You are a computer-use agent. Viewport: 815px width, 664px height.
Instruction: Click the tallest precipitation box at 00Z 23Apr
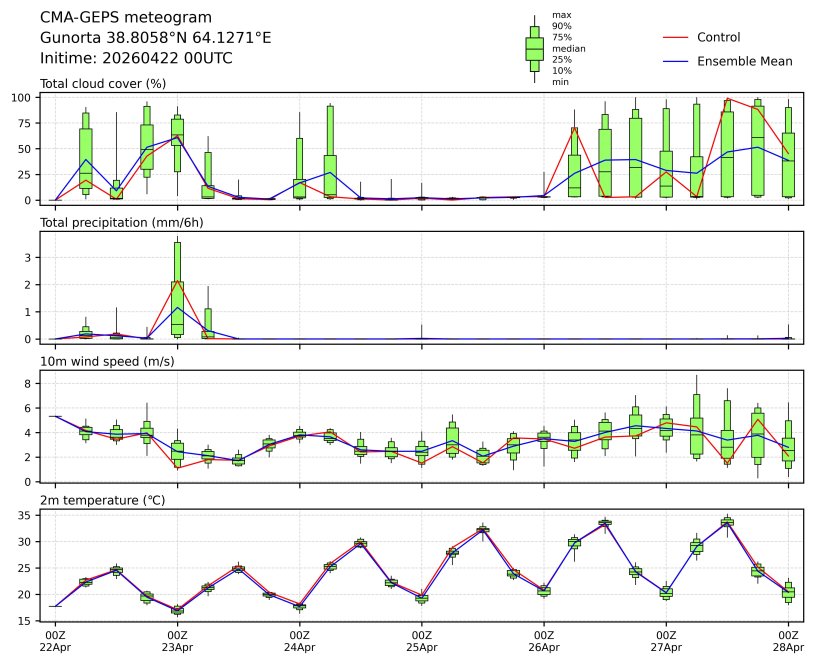pyautogui.click(x=177, y=288)
